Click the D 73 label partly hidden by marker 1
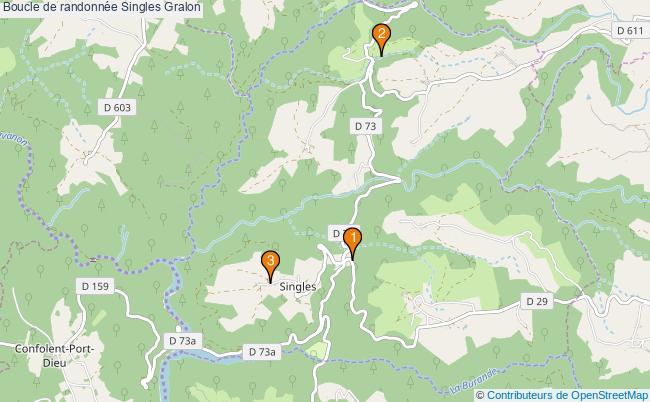This screenshot has height=402, width=650. click(x=337, y=234)
